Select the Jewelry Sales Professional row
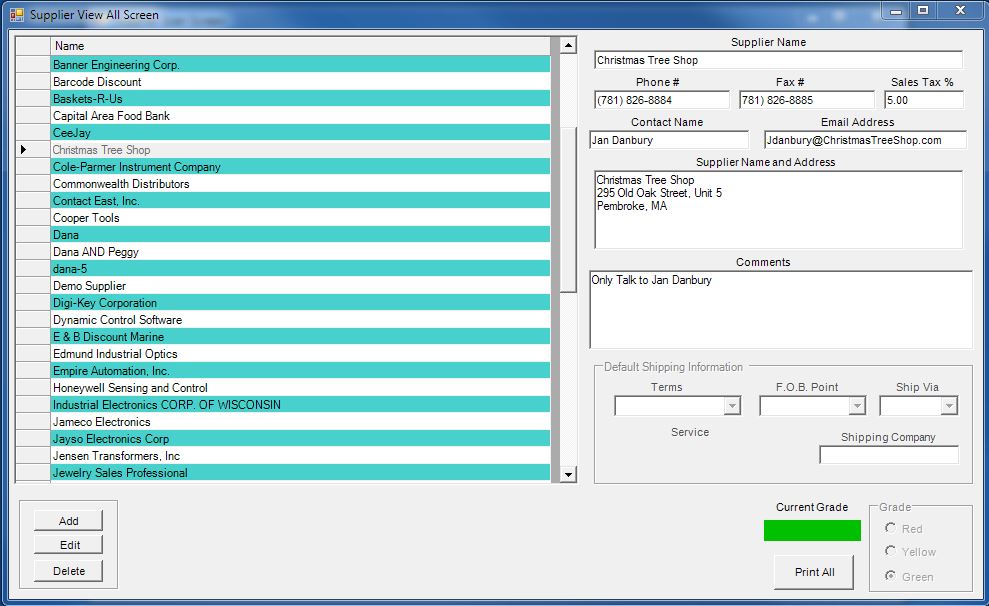 coord(300,473)
